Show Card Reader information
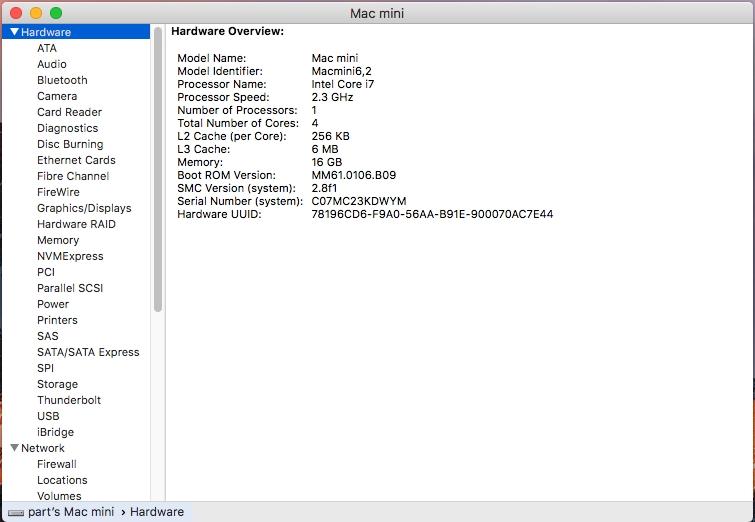This screenshot has height=522, width=755. tap(69, 112)
